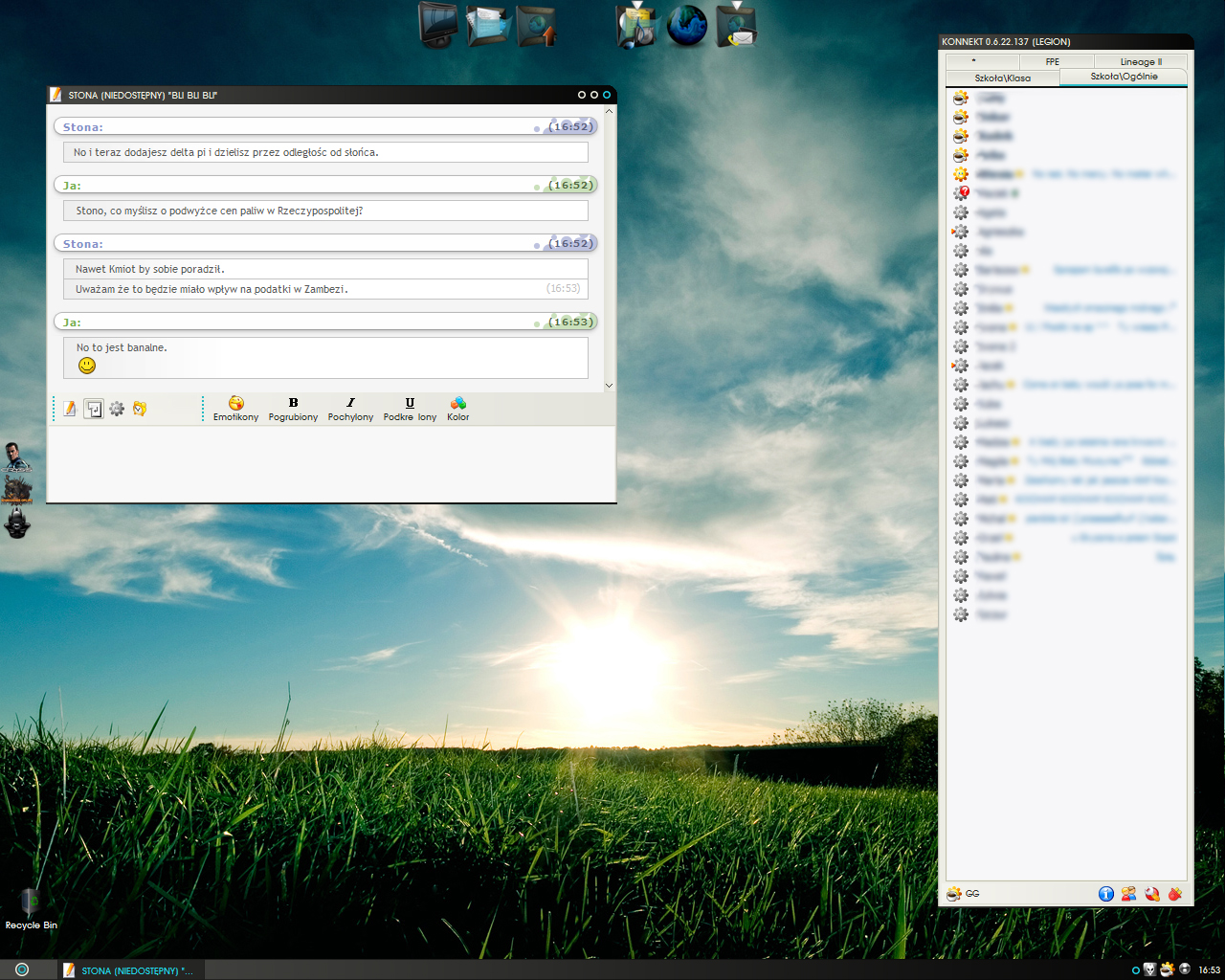Viewport: 1225px width, 980px height.
Task: Click the gas mask desktop icon
Action: (x=17, y=523)
